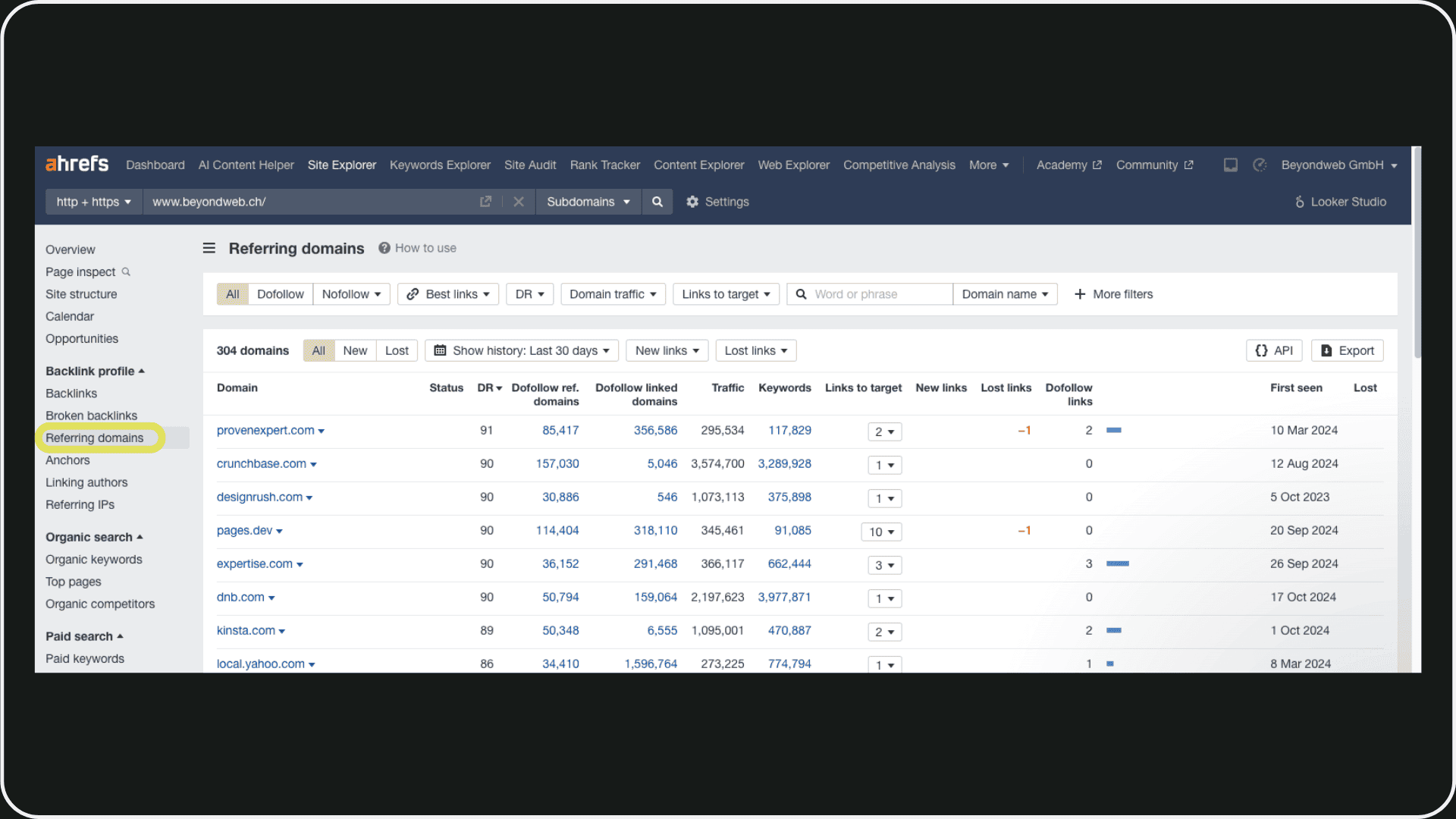Open the DR filter dropdown
This screenshot has width=1456, height=819.
[529, 294]
